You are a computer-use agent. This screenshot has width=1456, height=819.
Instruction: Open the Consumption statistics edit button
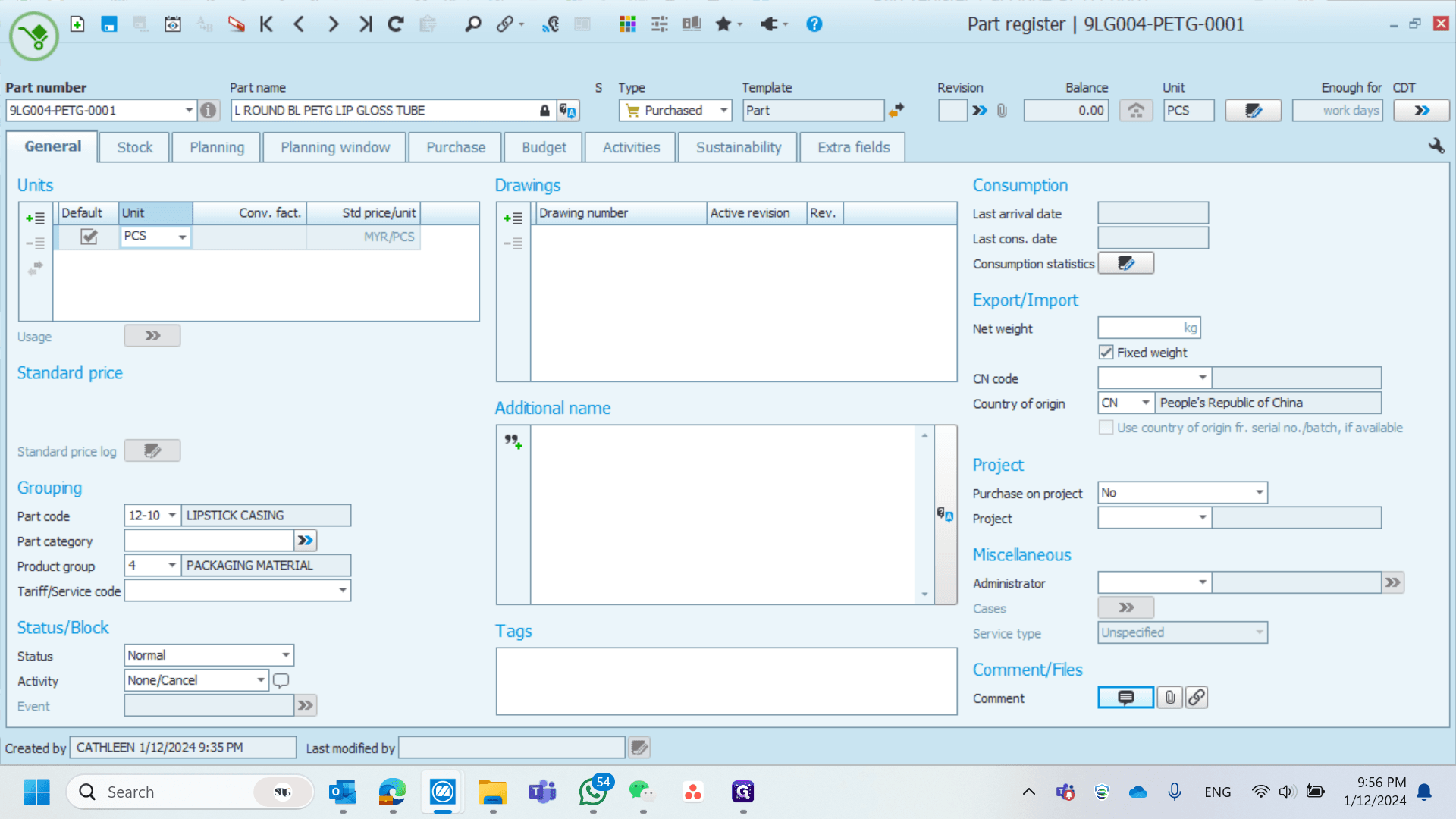click(x=1125, y=263)
